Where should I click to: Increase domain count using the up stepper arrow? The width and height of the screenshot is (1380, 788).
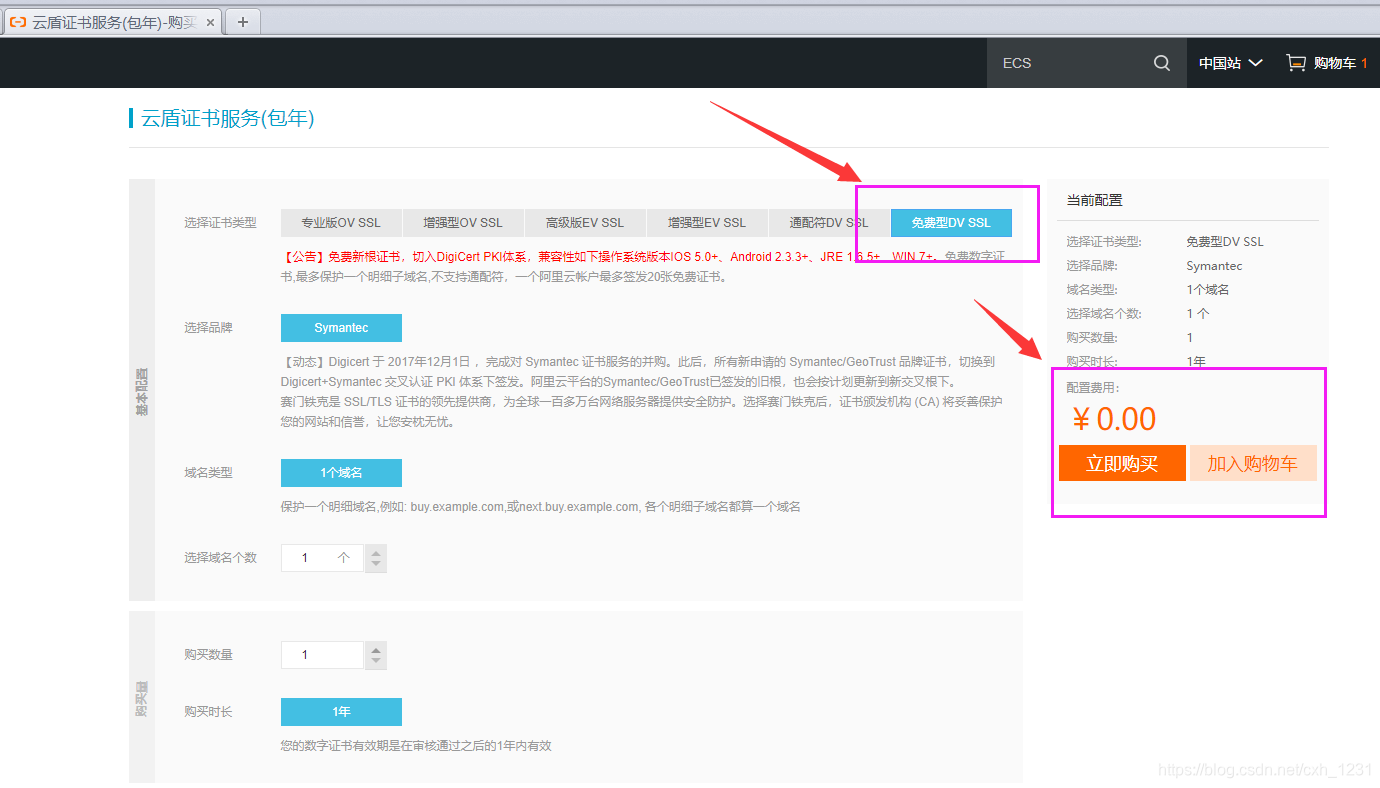375,551
